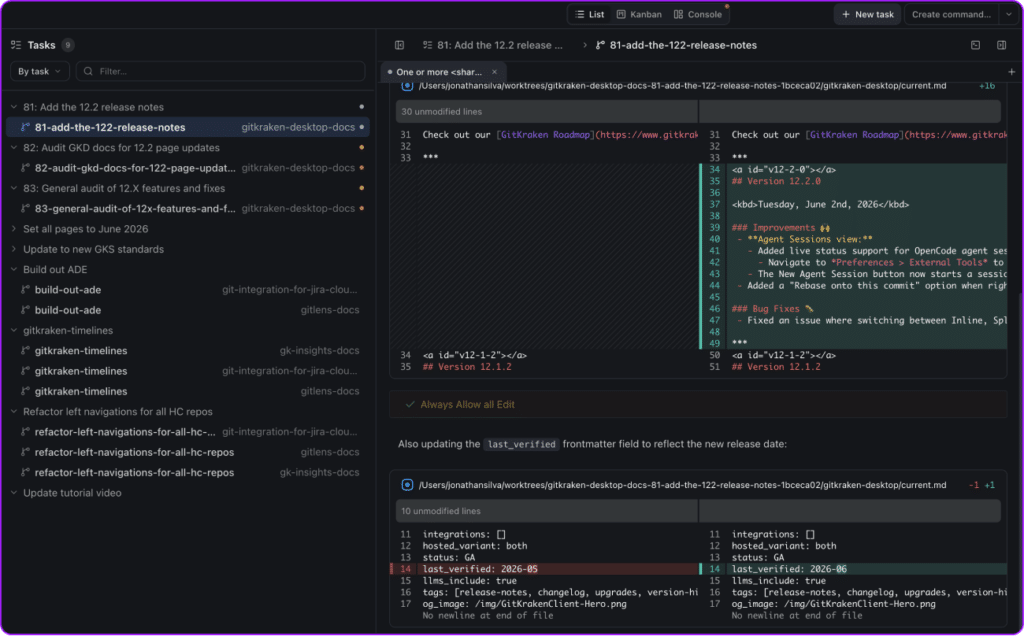Collapse the Build out ADE task

tap(14, 270)
